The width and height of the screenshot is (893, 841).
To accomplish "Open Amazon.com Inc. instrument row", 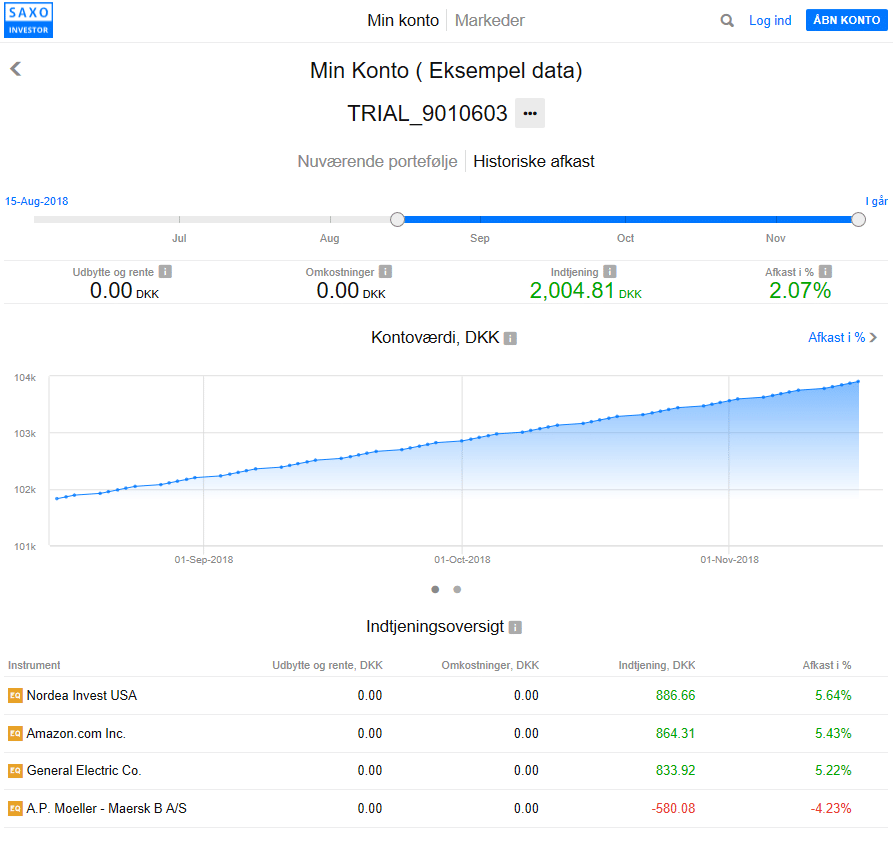I will point(446,733).
